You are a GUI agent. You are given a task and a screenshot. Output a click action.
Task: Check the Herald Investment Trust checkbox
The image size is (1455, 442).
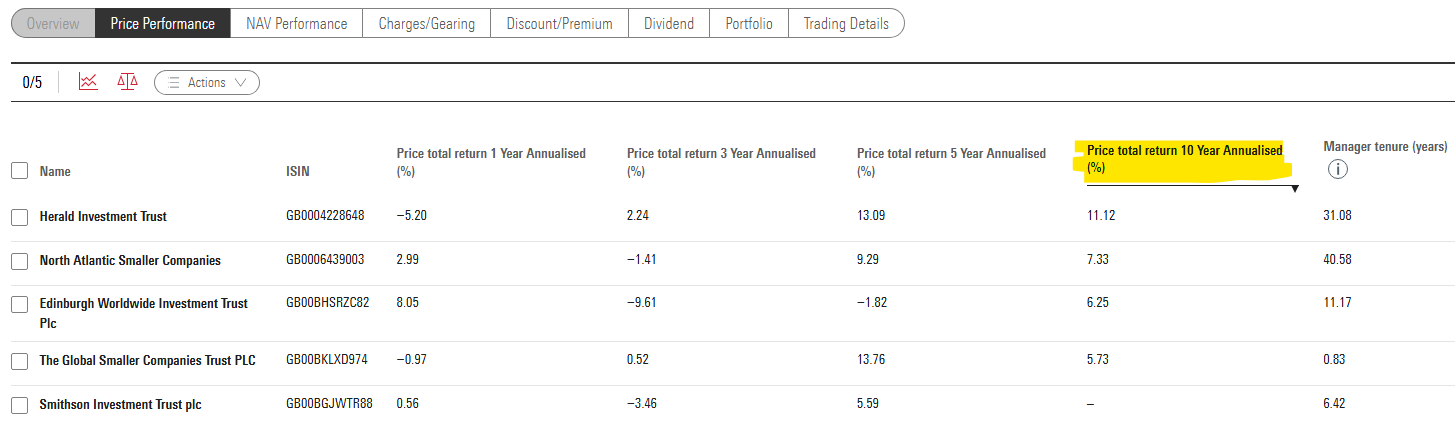(19, 217)
